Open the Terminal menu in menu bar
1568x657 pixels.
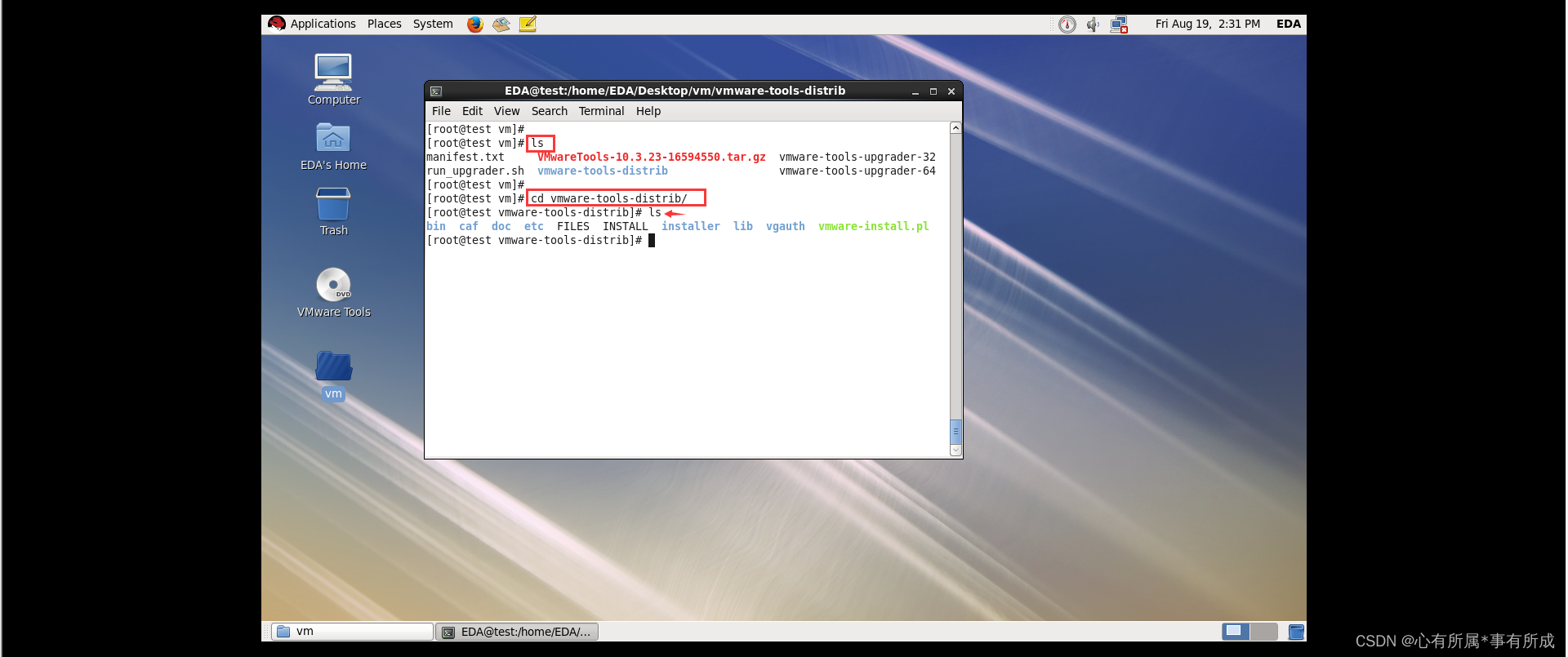[x=601, y=111]
